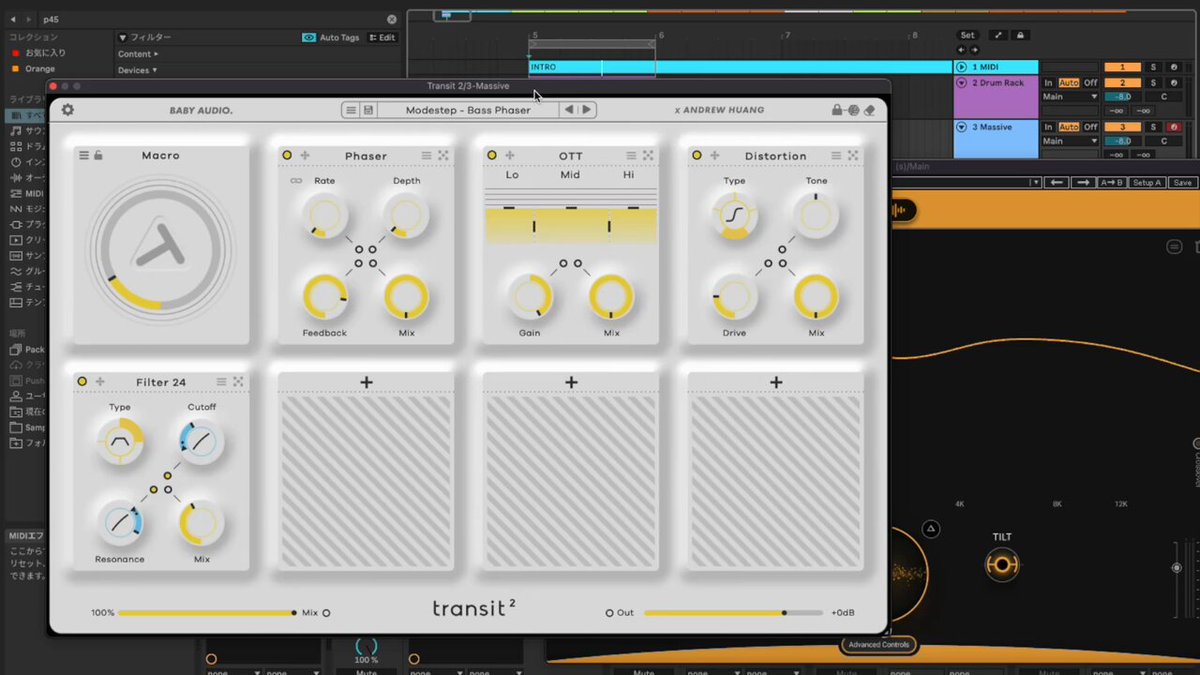Open the Phaser module menu icon
1200x675 pixels.
click(x=426, y=156)
